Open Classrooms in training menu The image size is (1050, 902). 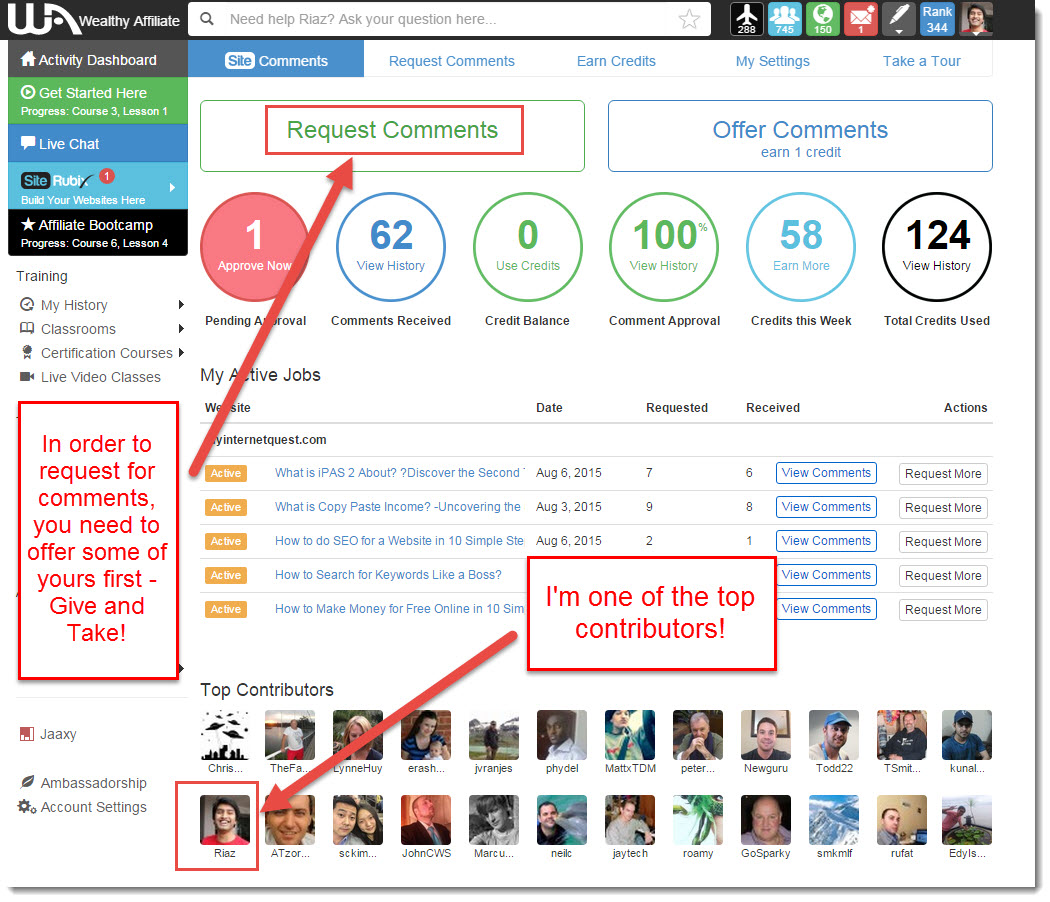[78, 329]
